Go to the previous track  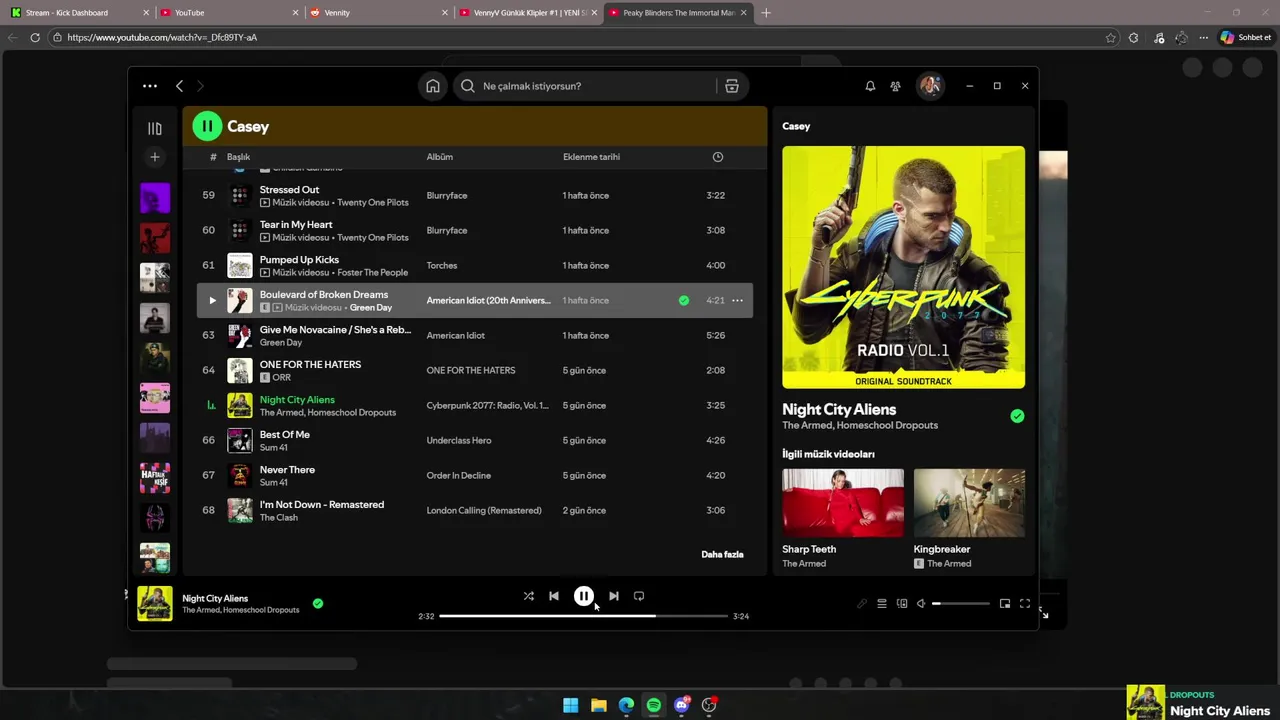tap(554, 596)
